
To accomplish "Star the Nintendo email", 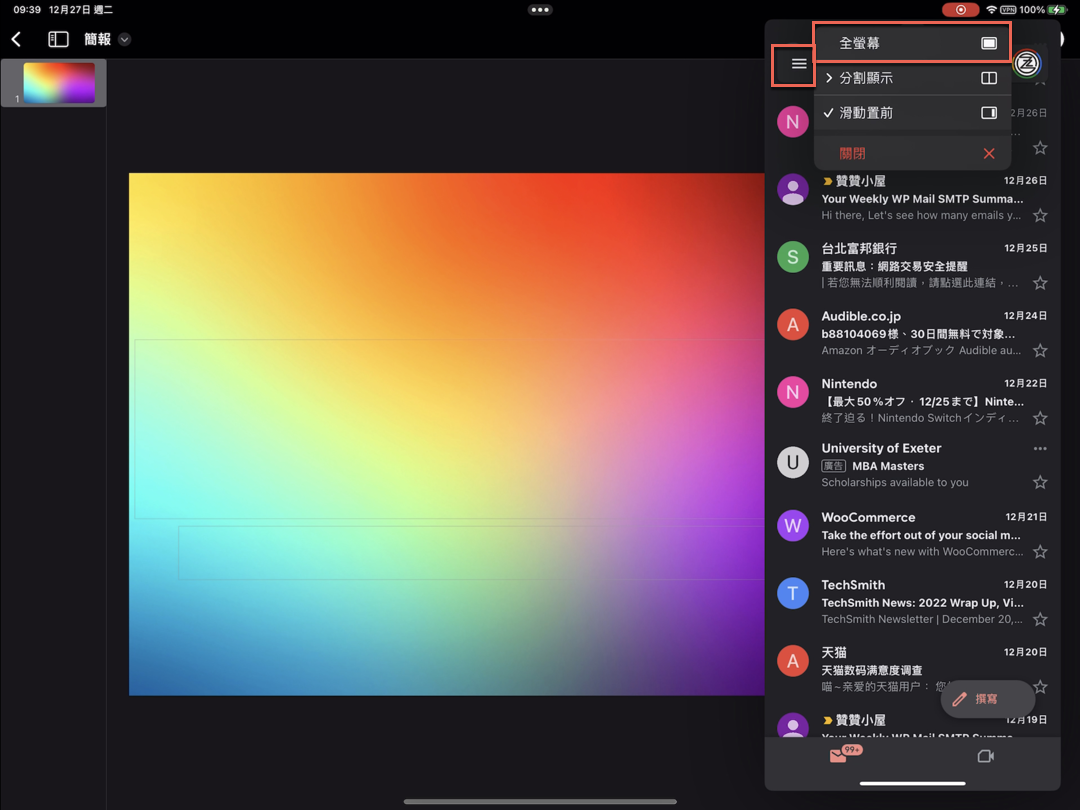I will (1040, 418).
